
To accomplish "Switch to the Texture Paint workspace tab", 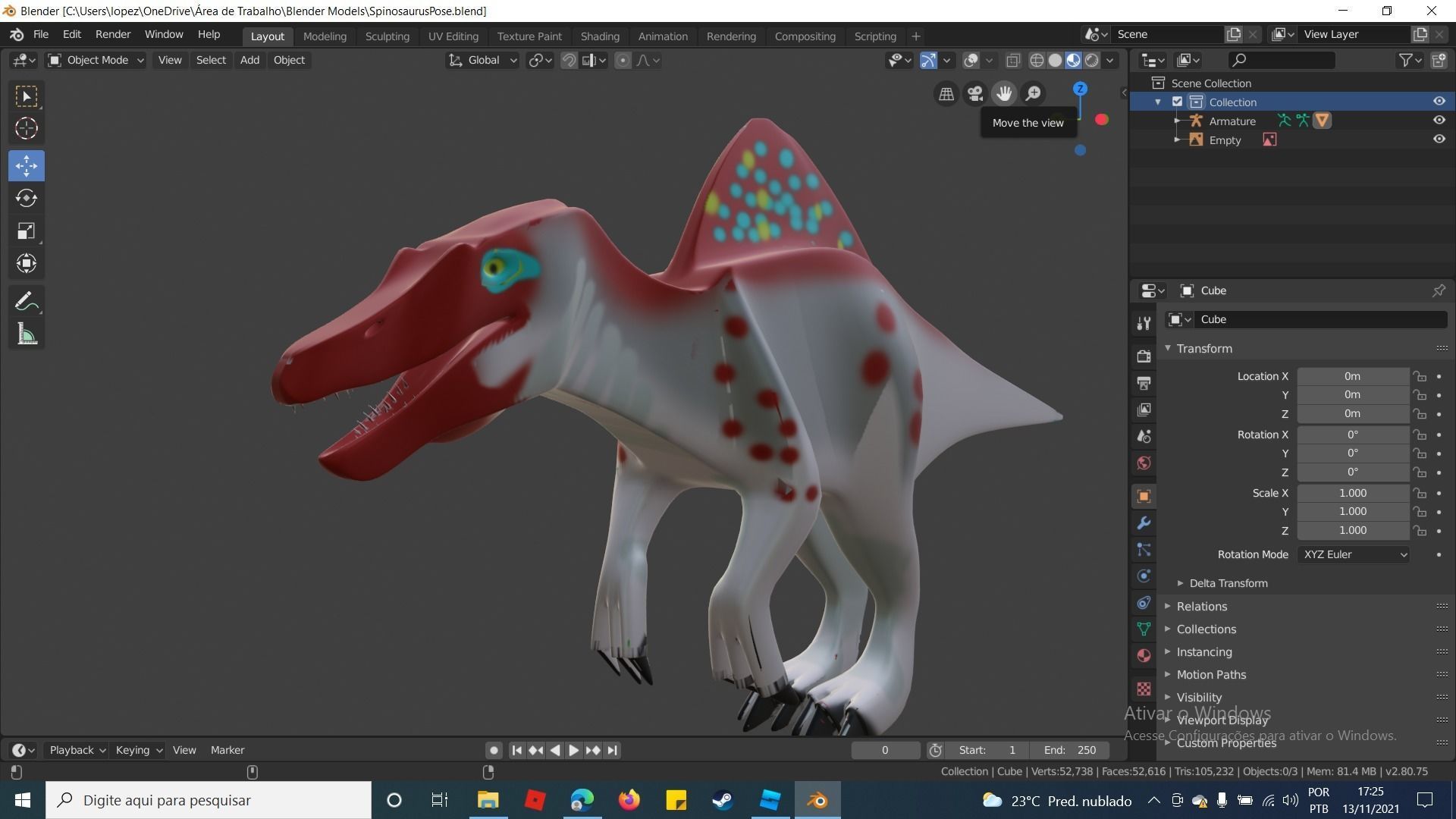I will pos(529,36).
